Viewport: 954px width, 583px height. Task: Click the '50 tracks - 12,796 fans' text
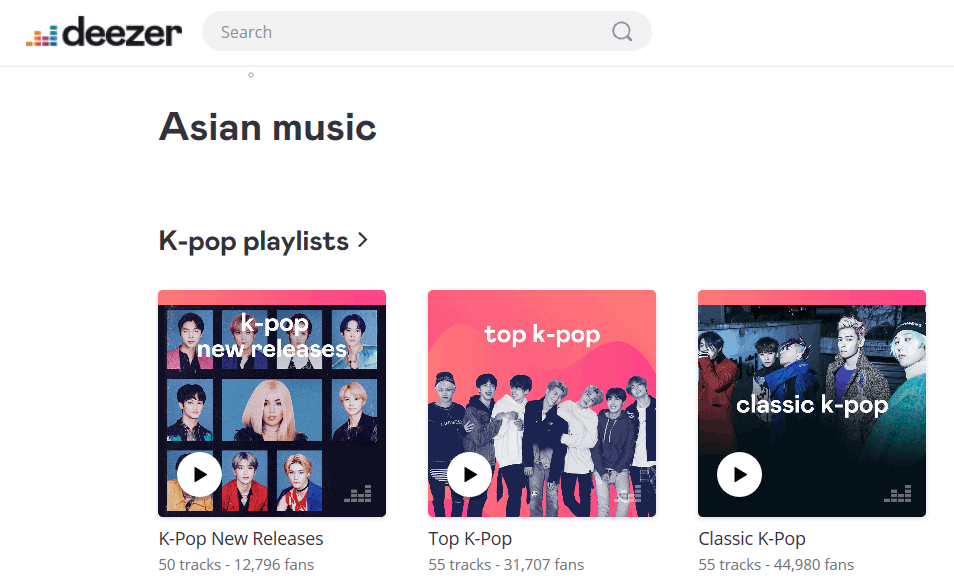236,565
